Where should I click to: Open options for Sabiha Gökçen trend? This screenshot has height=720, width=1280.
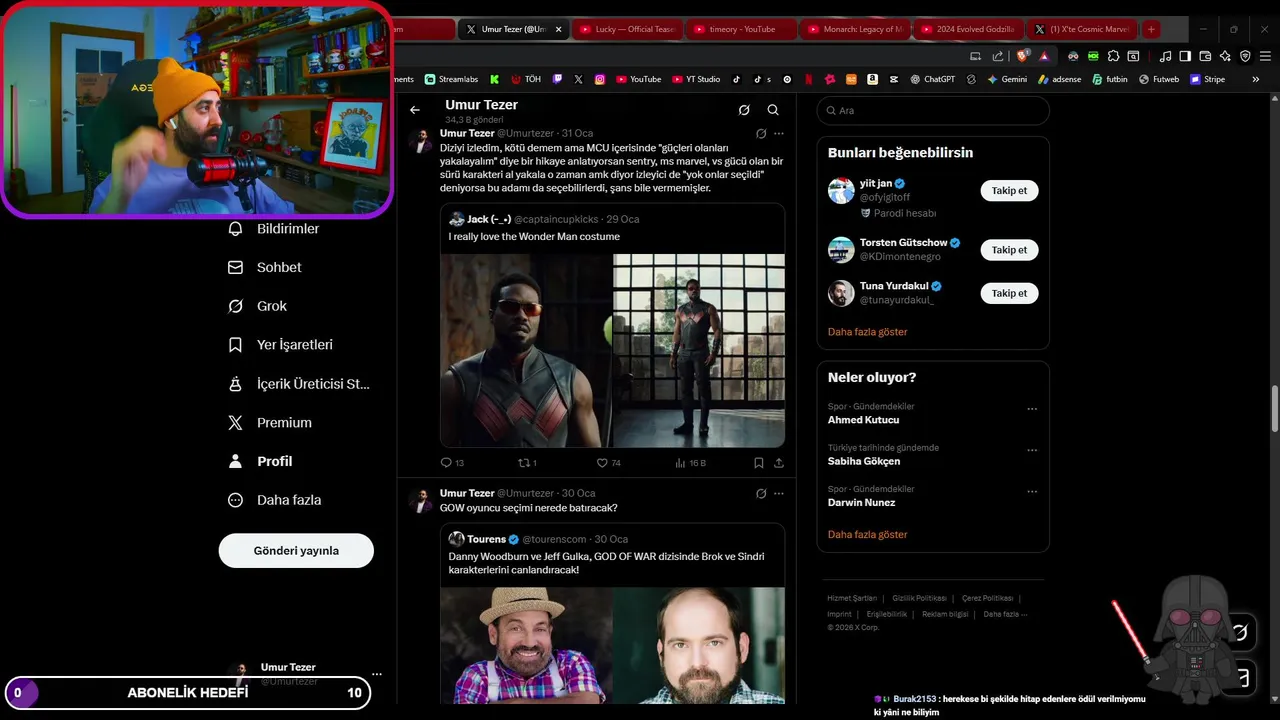coord(1032,450)
